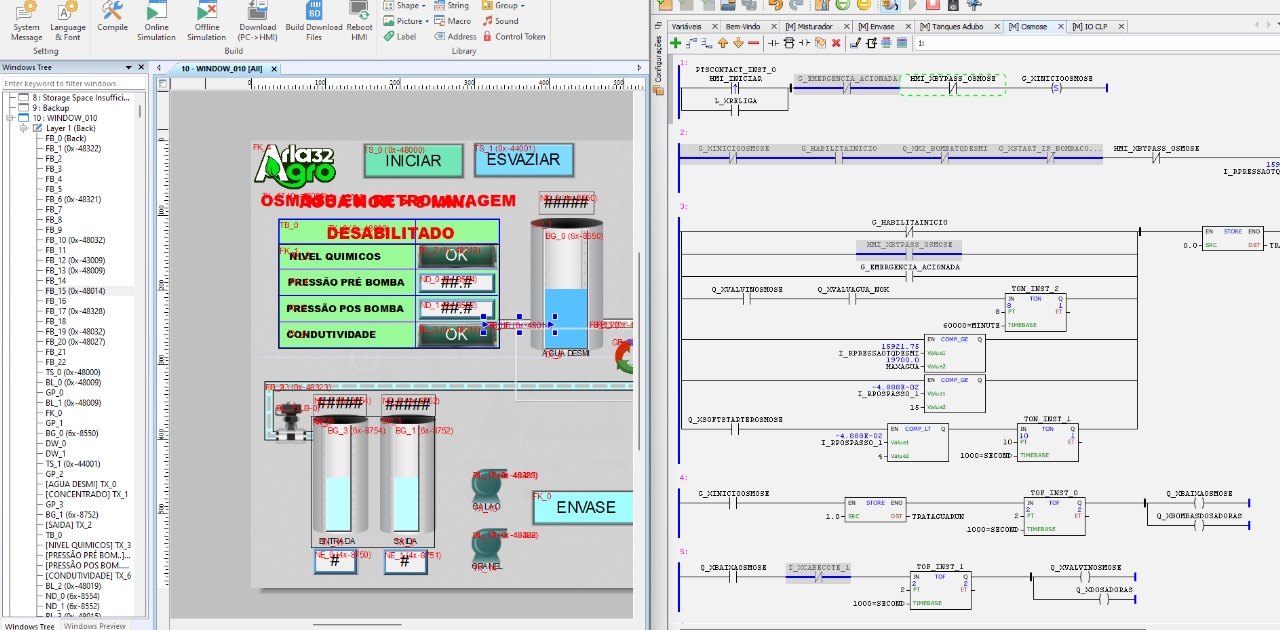
Task: Toggle the ESVAZIAR switch on HMI canvas
Action: click(x=523, y=159)
